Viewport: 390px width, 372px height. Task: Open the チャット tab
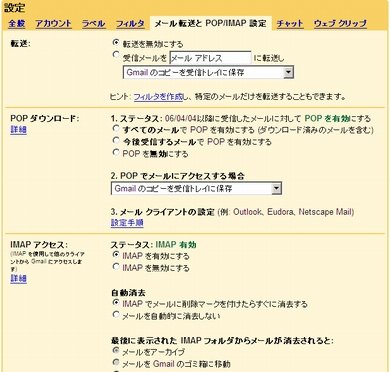pos(290,24)
